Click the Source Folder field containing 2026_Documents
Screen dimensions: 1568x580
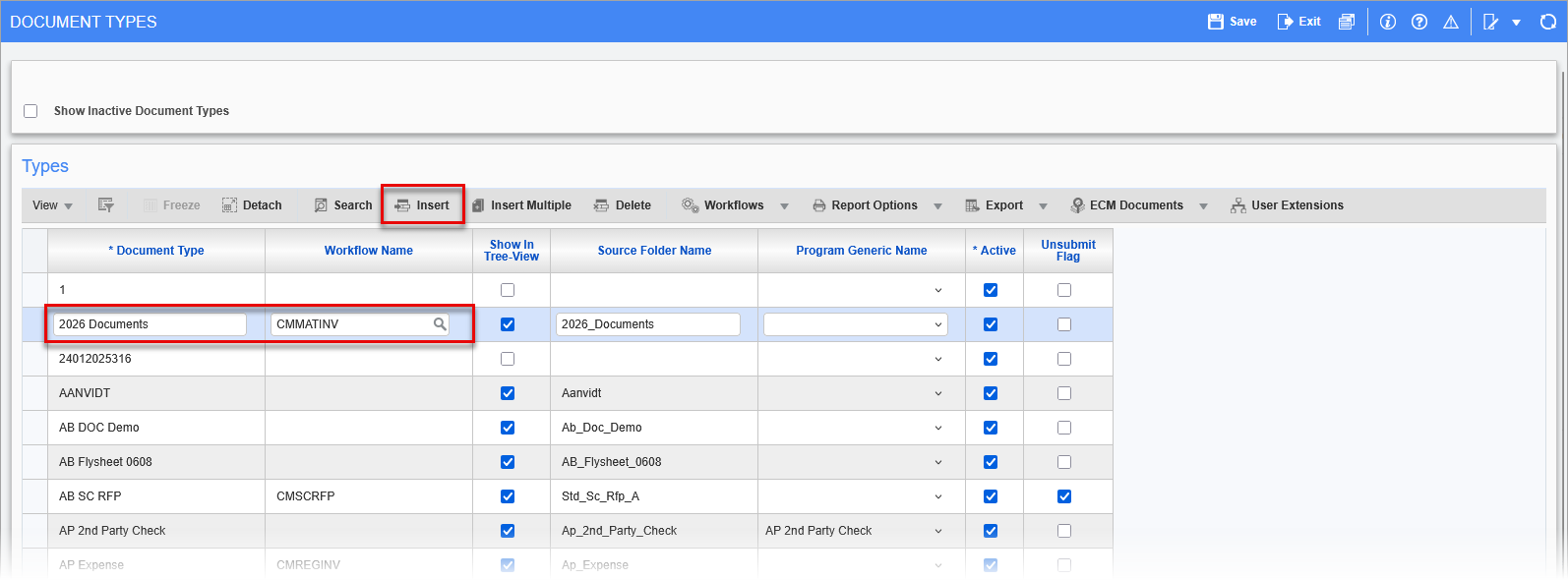click(x=647, y=324)
